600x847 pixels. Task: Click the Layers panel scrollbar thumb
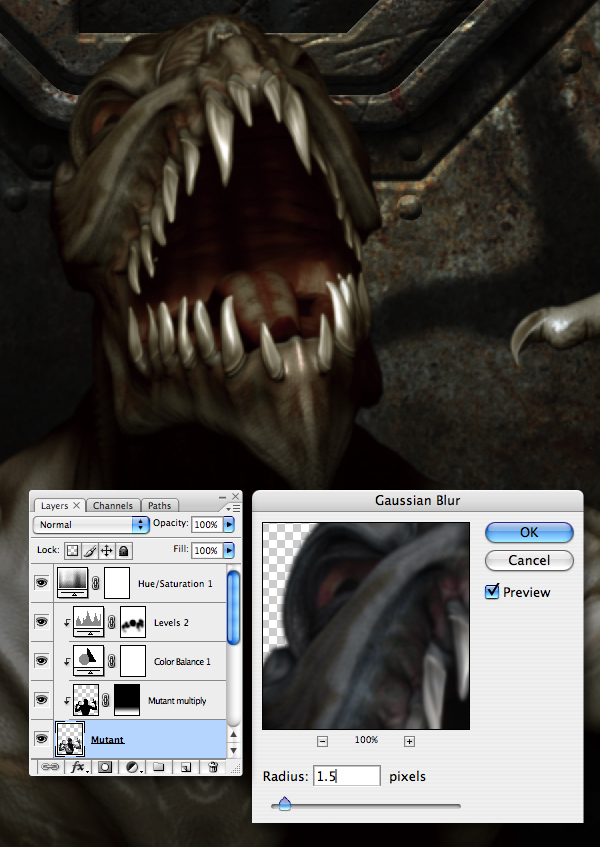(233, 608)
